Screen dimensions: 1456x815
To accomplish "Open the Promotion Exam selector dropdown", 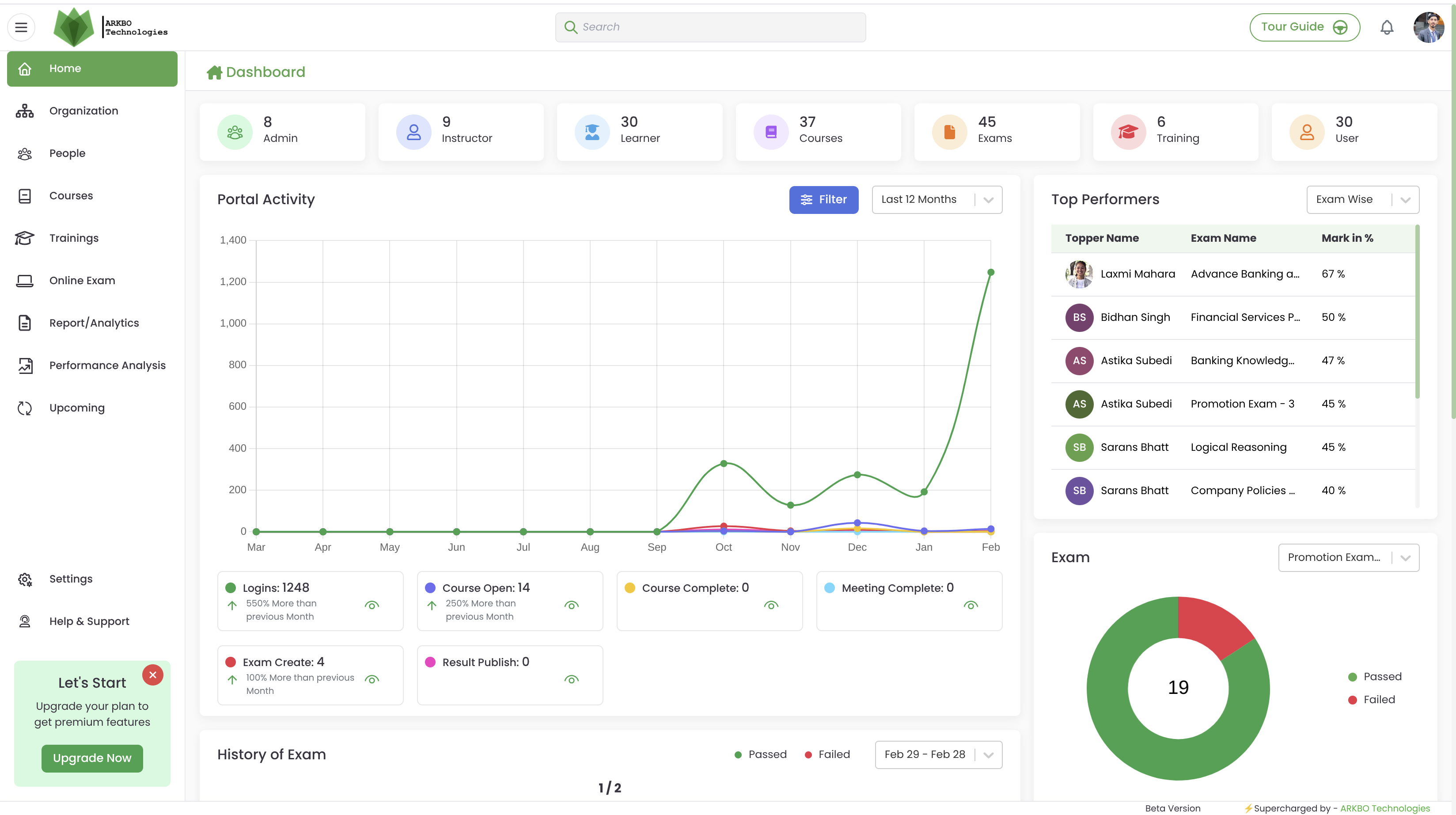I will tap(1348, 558).
